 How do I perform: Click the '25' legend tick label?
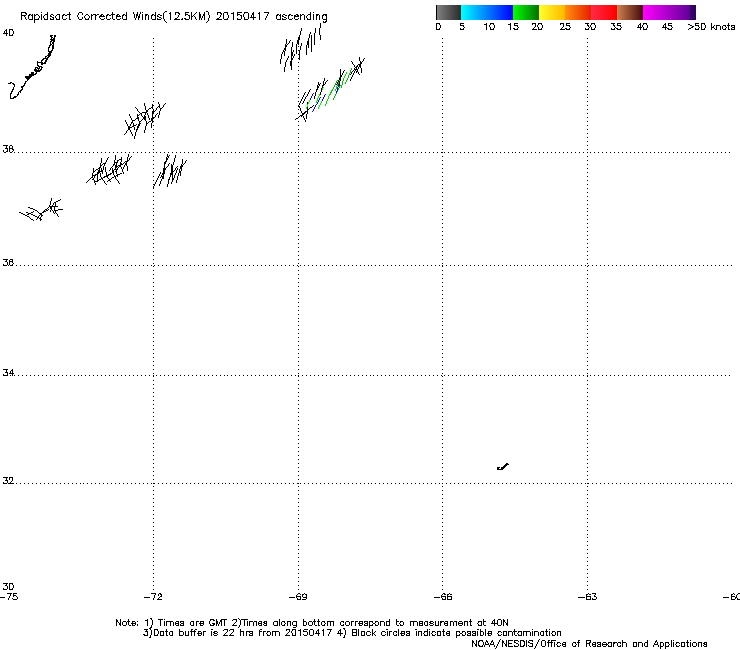[x=565, y=27]
